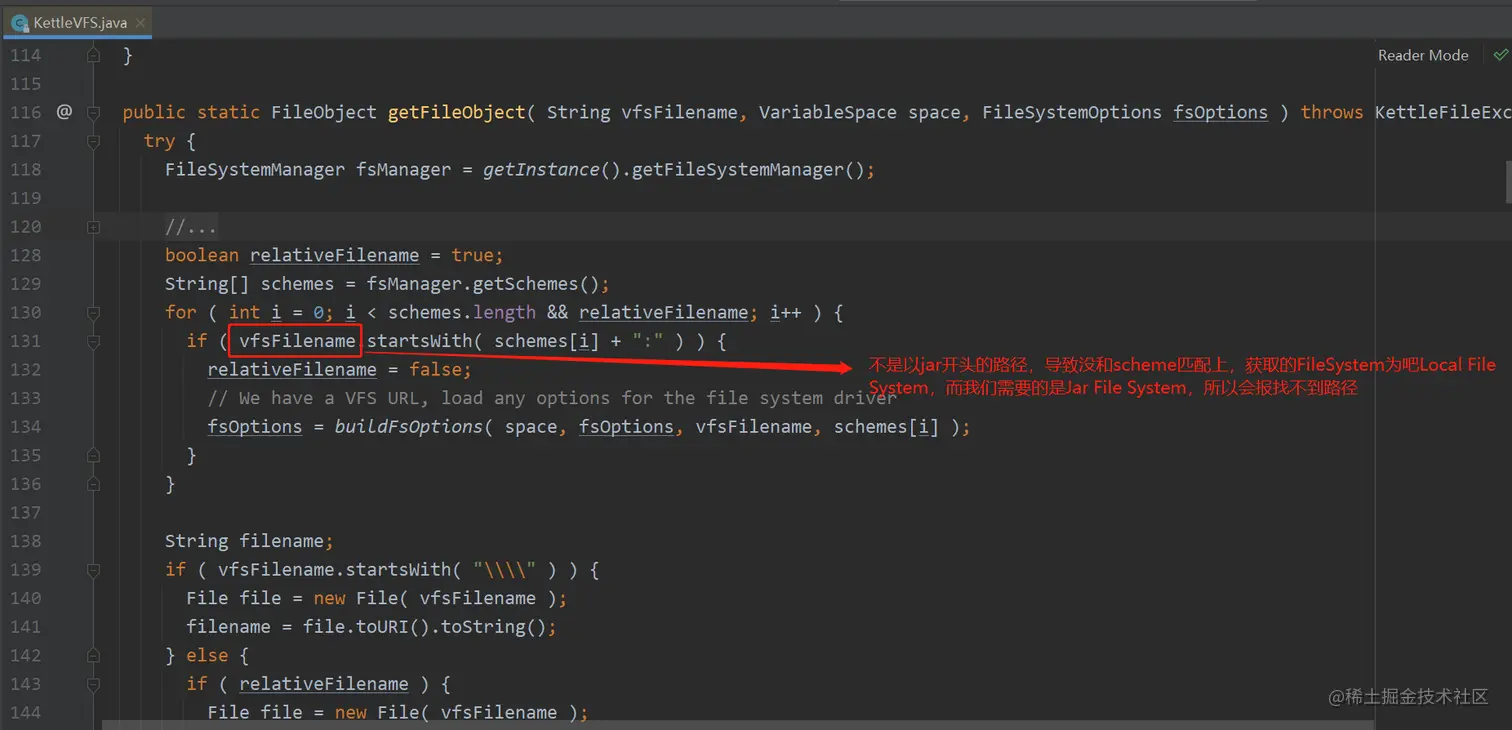Toggle off Reader Mode
Viewport: 1512px width, 730px height.
[1423, 55]
